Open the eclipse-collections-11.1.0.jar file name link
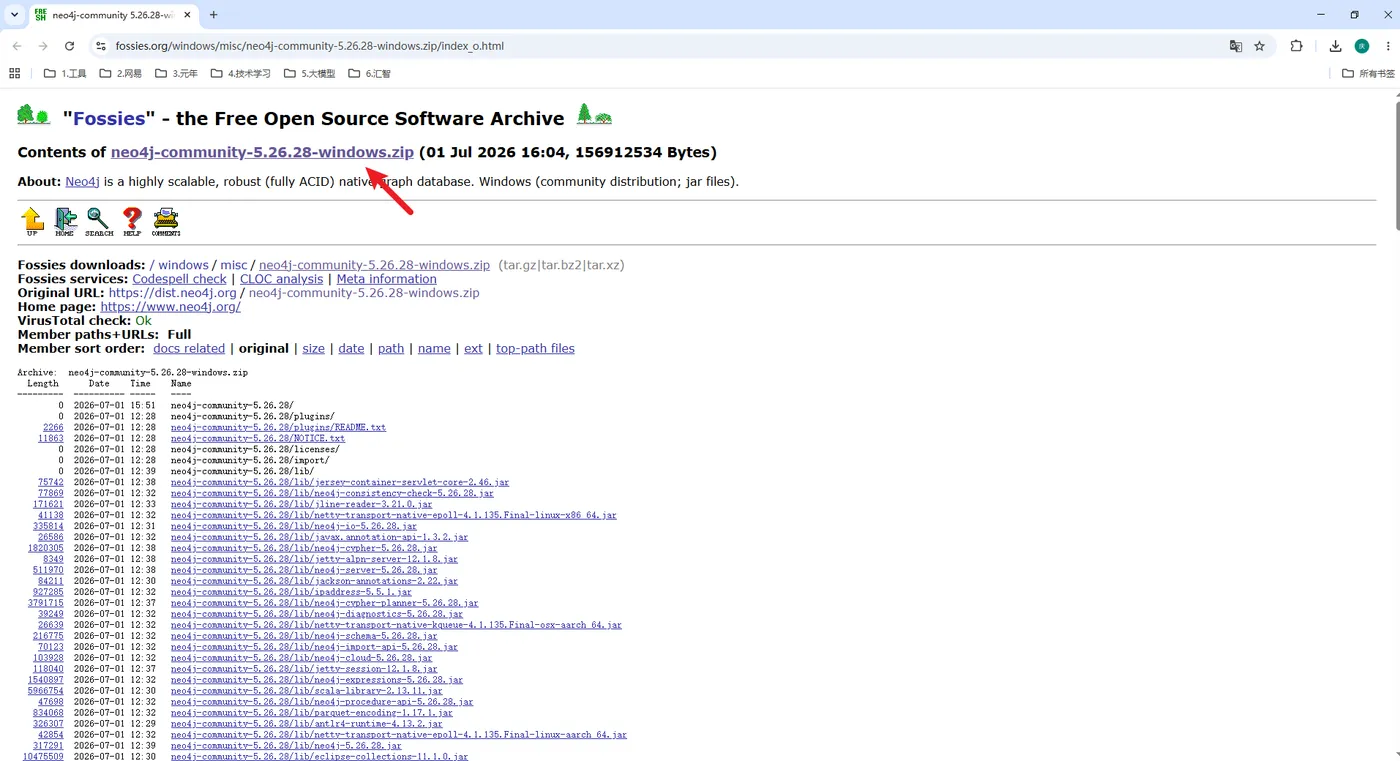 (x=320, y=757)
